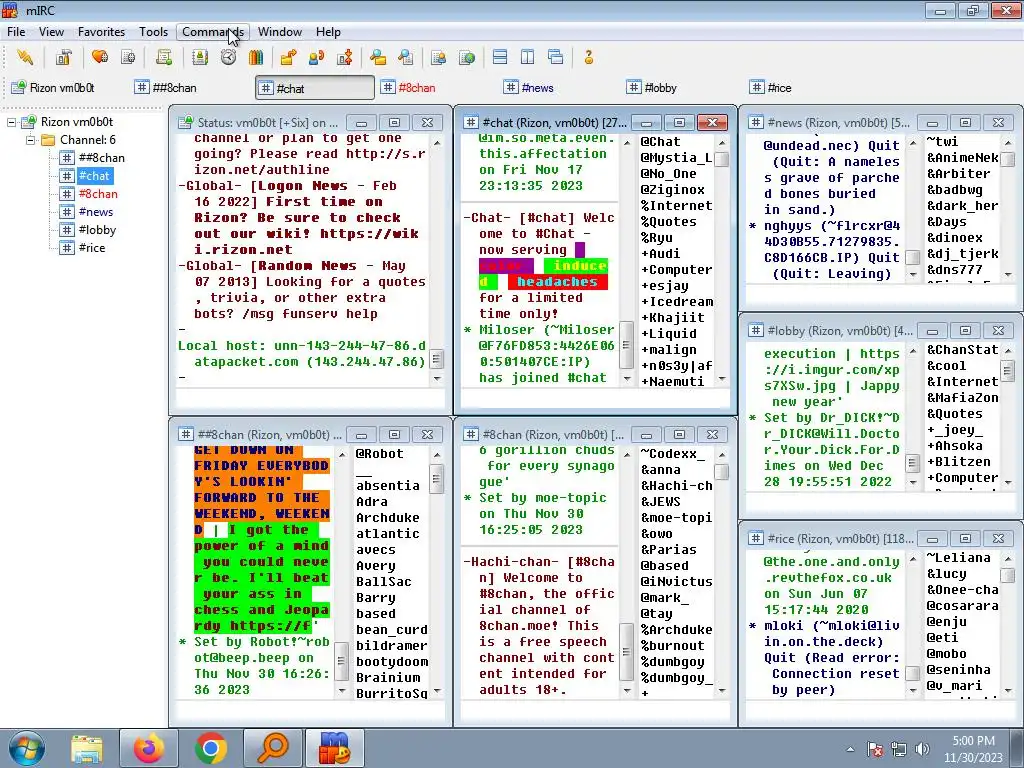The height and width of the screenshot is (768, 1024).
Task: Open the taskbar file explorer icon
Action: (87, 748)
